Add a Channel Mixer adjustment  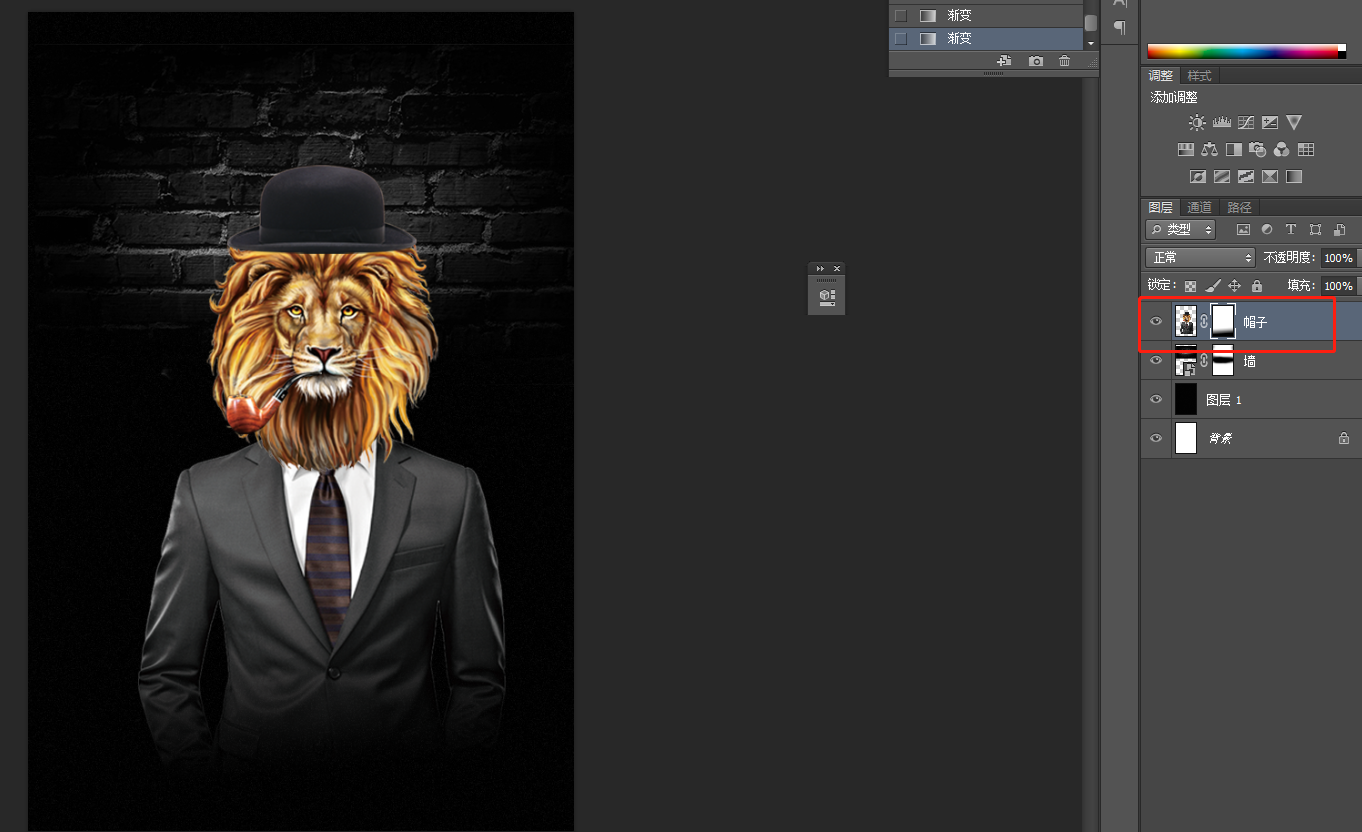coord(1282,150)
